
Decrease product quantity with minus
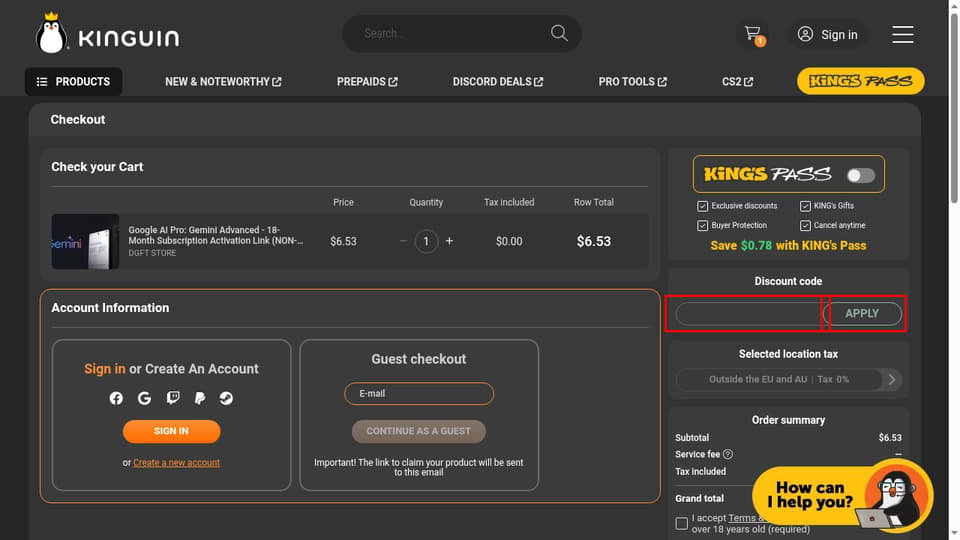pos(403,241)
